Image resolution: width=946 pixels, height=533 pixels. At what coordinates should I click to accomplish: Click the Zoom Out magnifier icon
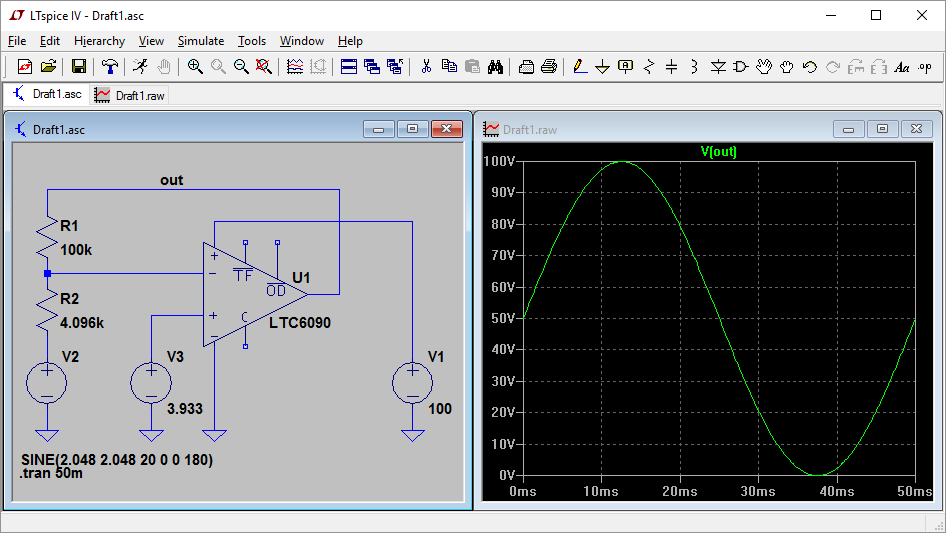click(241, 66)
